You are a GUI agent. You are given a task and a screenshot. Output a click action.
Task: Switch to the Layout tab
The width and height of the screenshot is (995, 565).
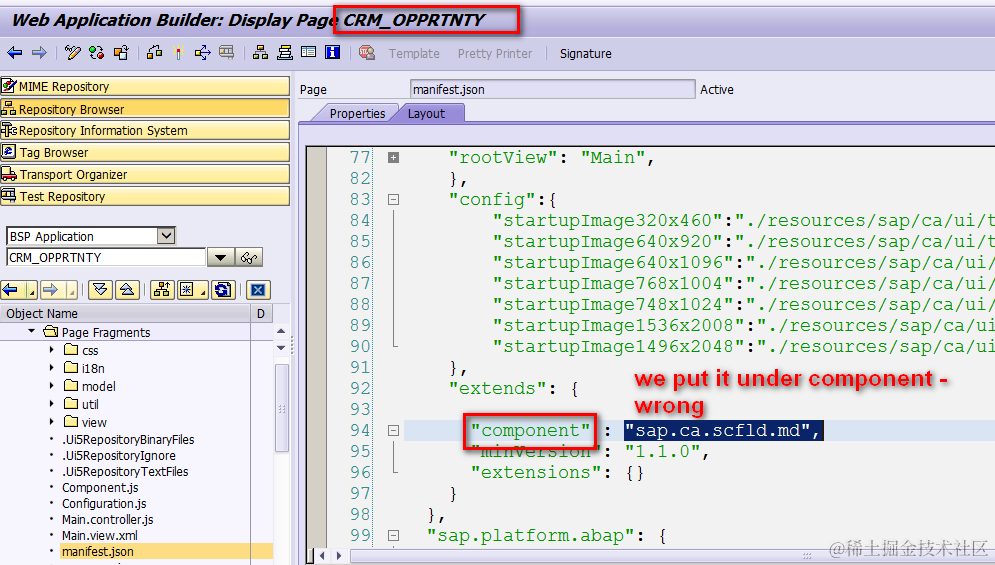click(x=426, y=113)
